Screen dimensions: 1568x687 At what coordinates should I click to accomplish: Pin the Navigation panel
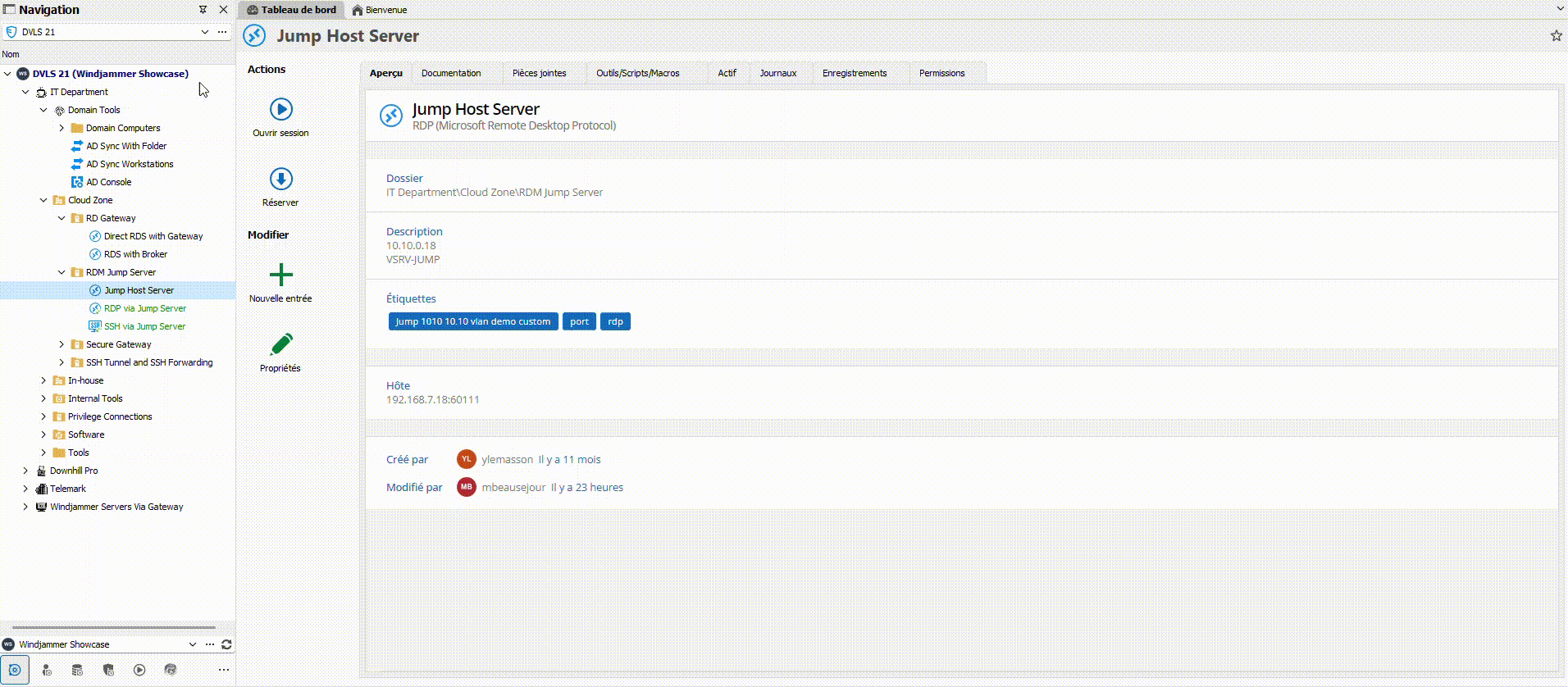[x=203, y=10]
